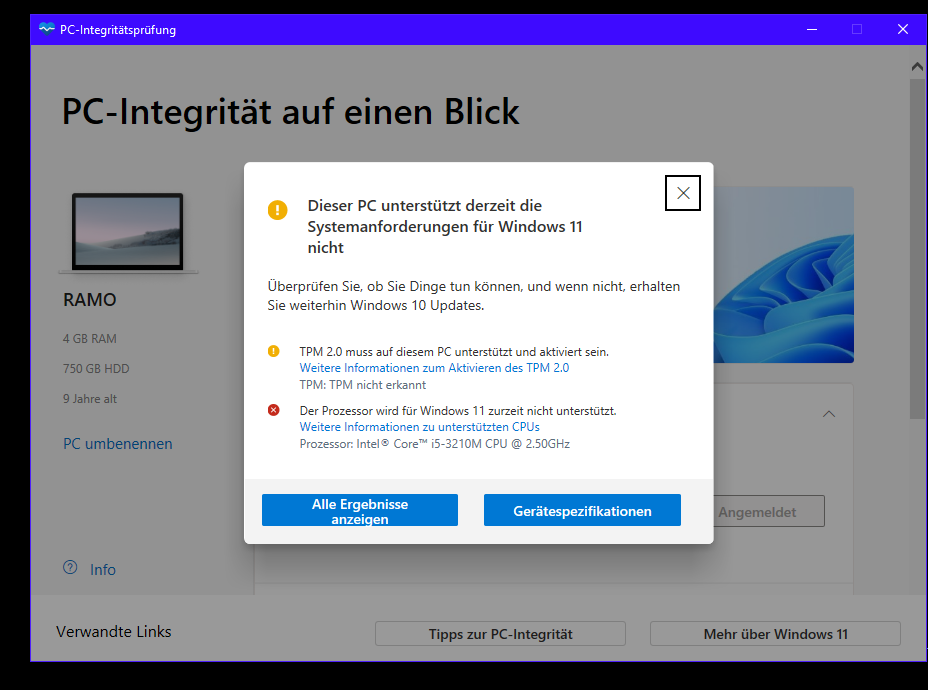Click the 'TPM: TPM nicht erkannt' text
928x690 pixels.
363,385
